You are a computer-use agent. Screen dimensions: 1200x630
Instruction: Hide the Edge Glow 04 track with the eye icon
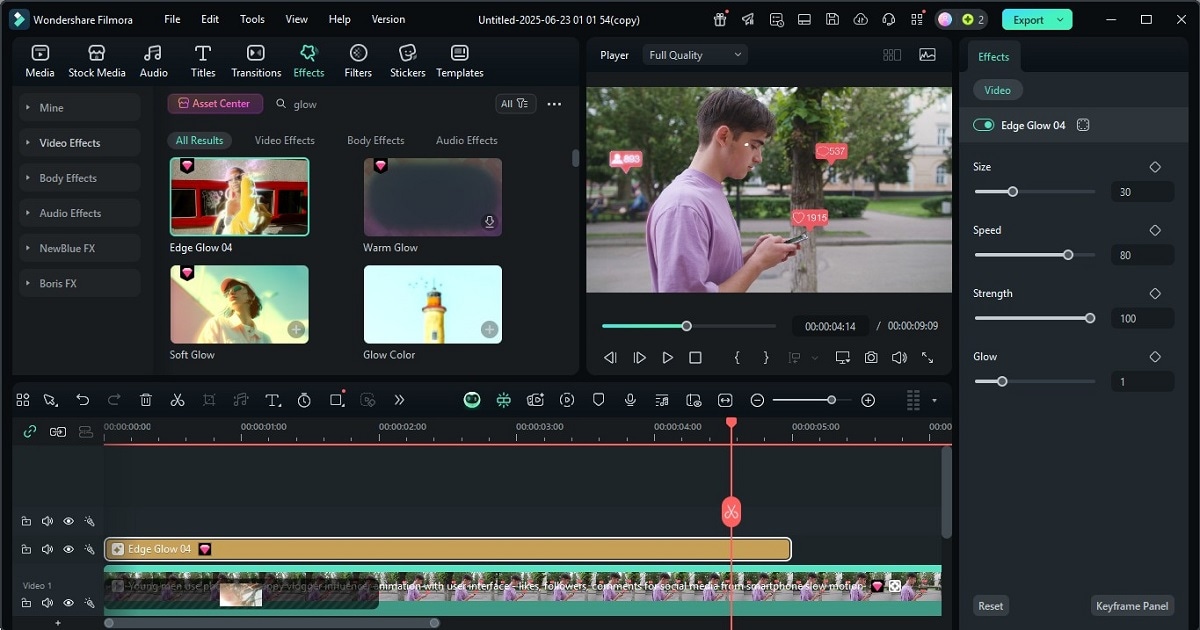click(68, 549)
